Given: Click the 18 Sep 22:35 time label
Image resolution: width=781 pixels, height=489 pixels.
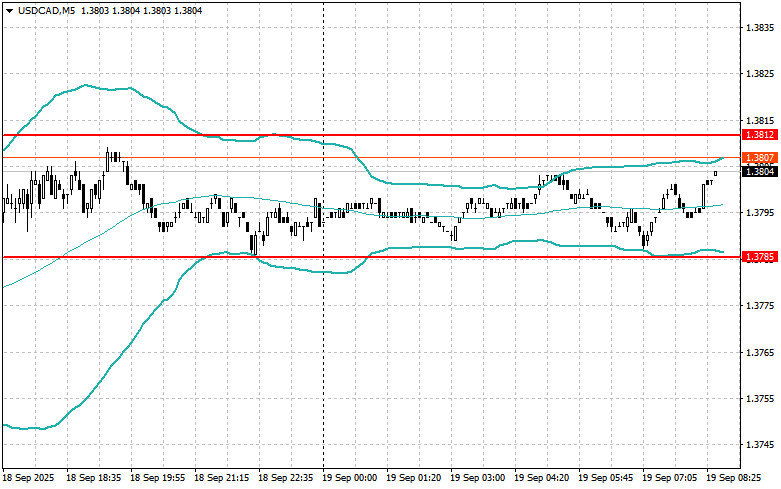Looking at the screenshot, I should pyautogui.click(x=285, y=478).
